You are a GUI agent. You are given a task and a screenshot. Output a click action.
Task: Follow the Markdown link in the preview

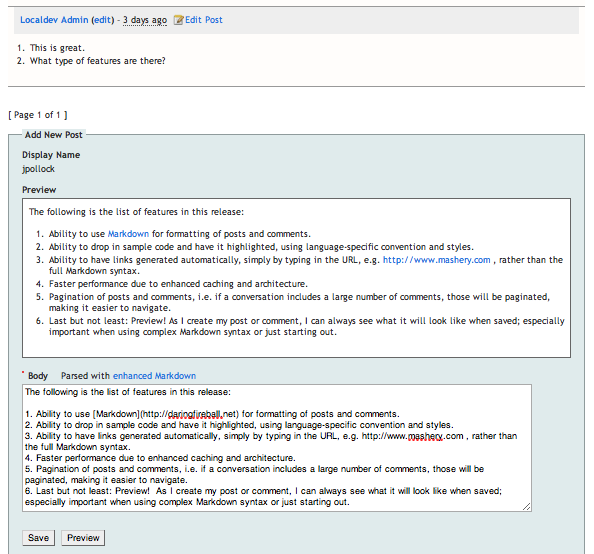coord(128,234)
